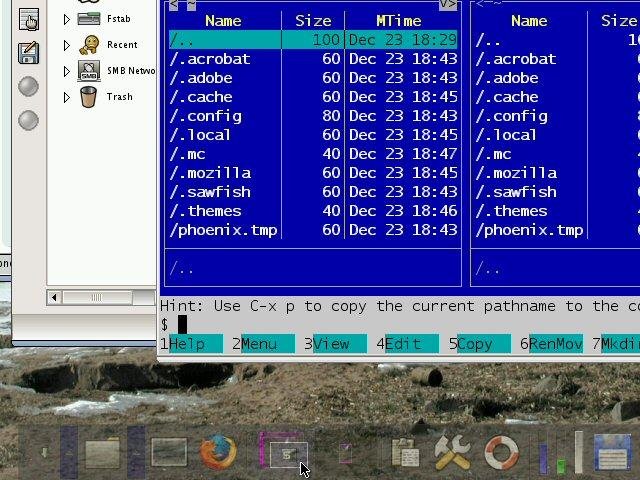Viewport: 640px width, 480px height.
Task: Launch Firefox from the bottom panel
Action: pyautogui.click(x=218, y=452)
